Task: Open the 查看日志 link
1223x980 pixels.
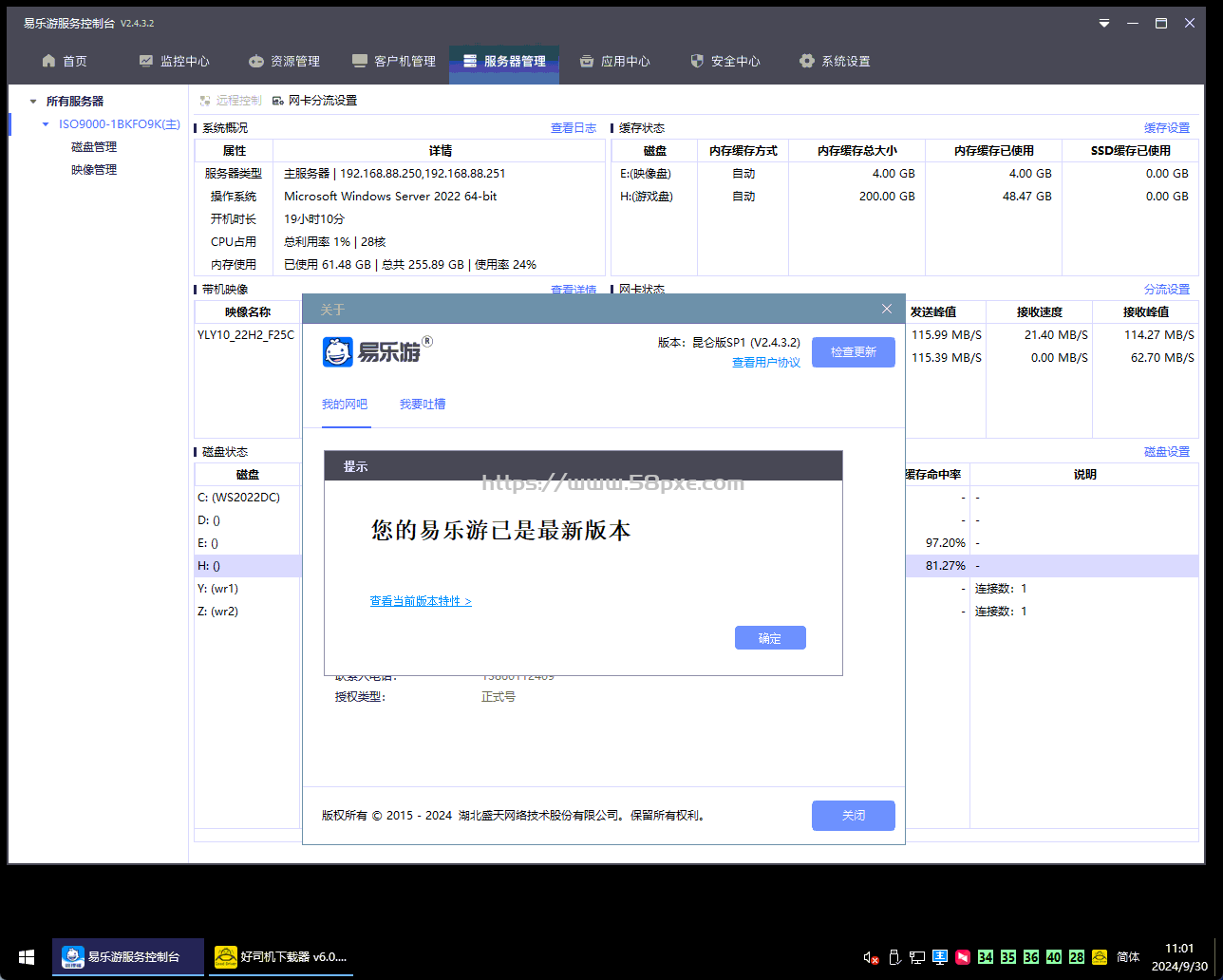Action: [x=574, y=128]
